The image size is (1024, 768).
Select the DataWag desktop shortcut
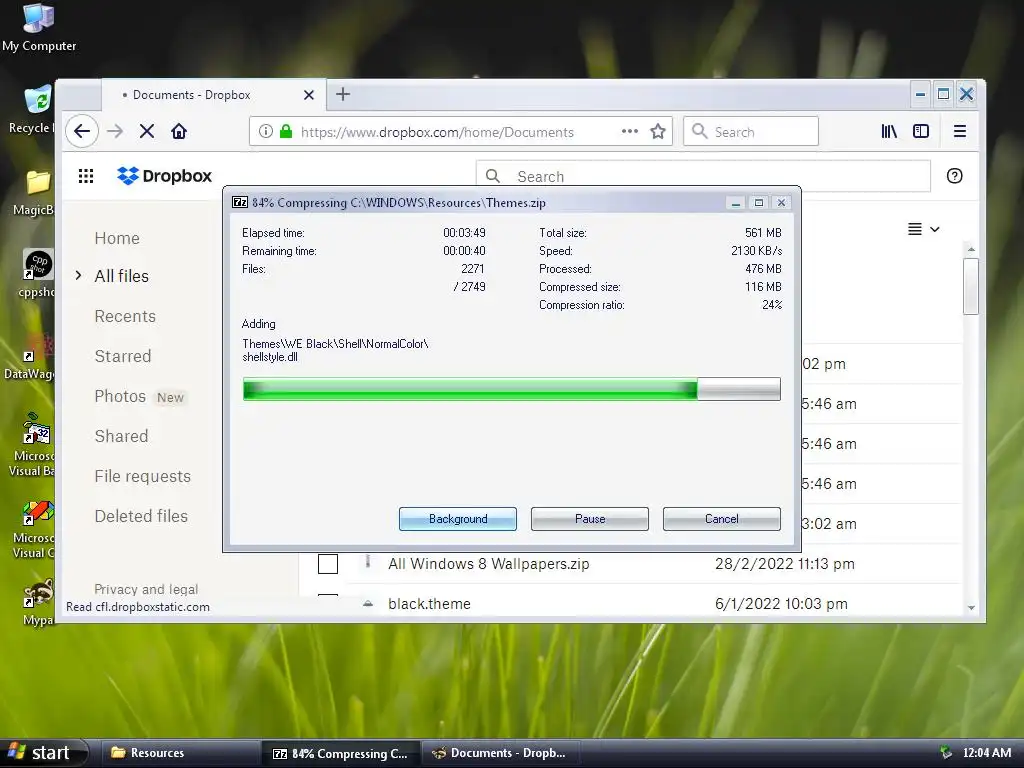[30, 358]
